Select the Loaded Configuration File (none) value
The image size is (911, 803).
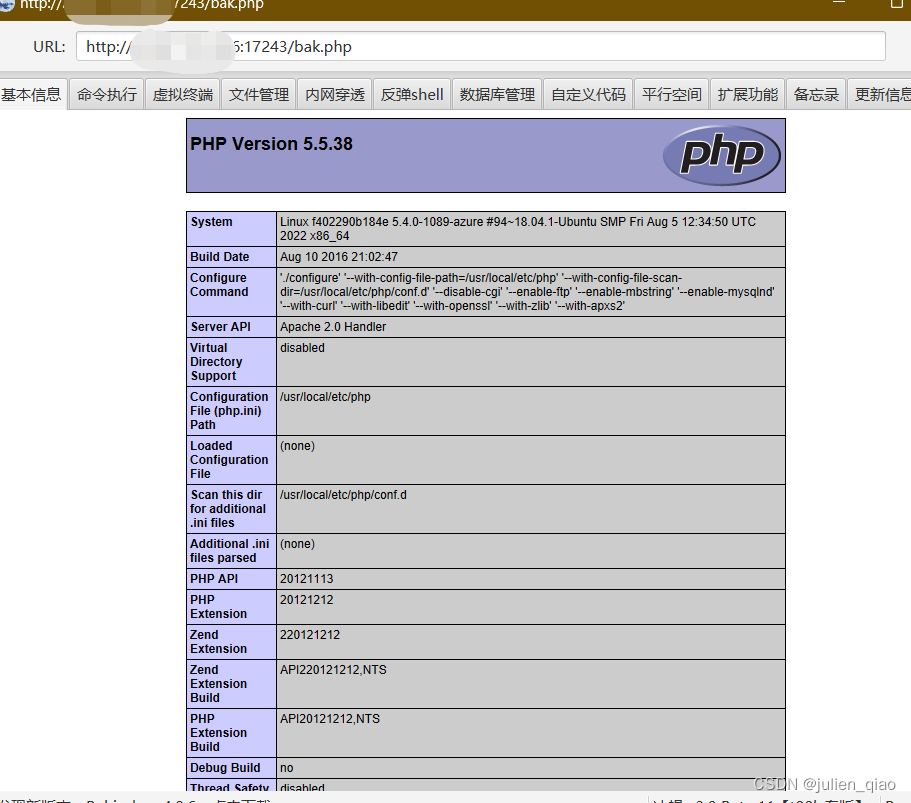297,446
